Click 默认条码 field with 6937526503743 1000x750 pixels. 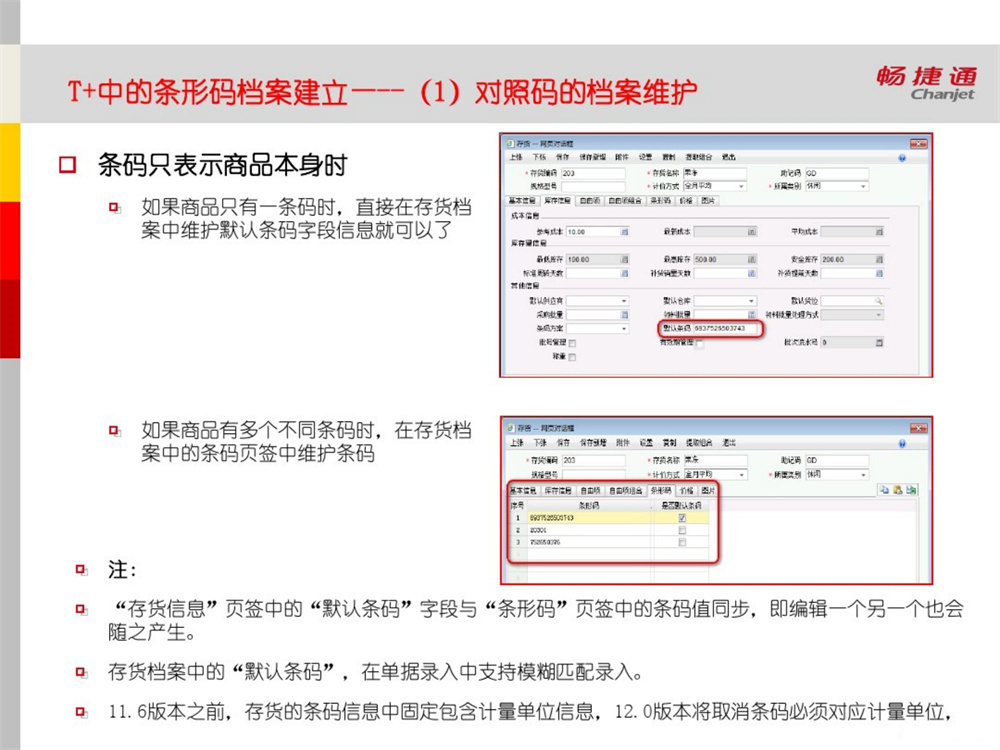727,328
